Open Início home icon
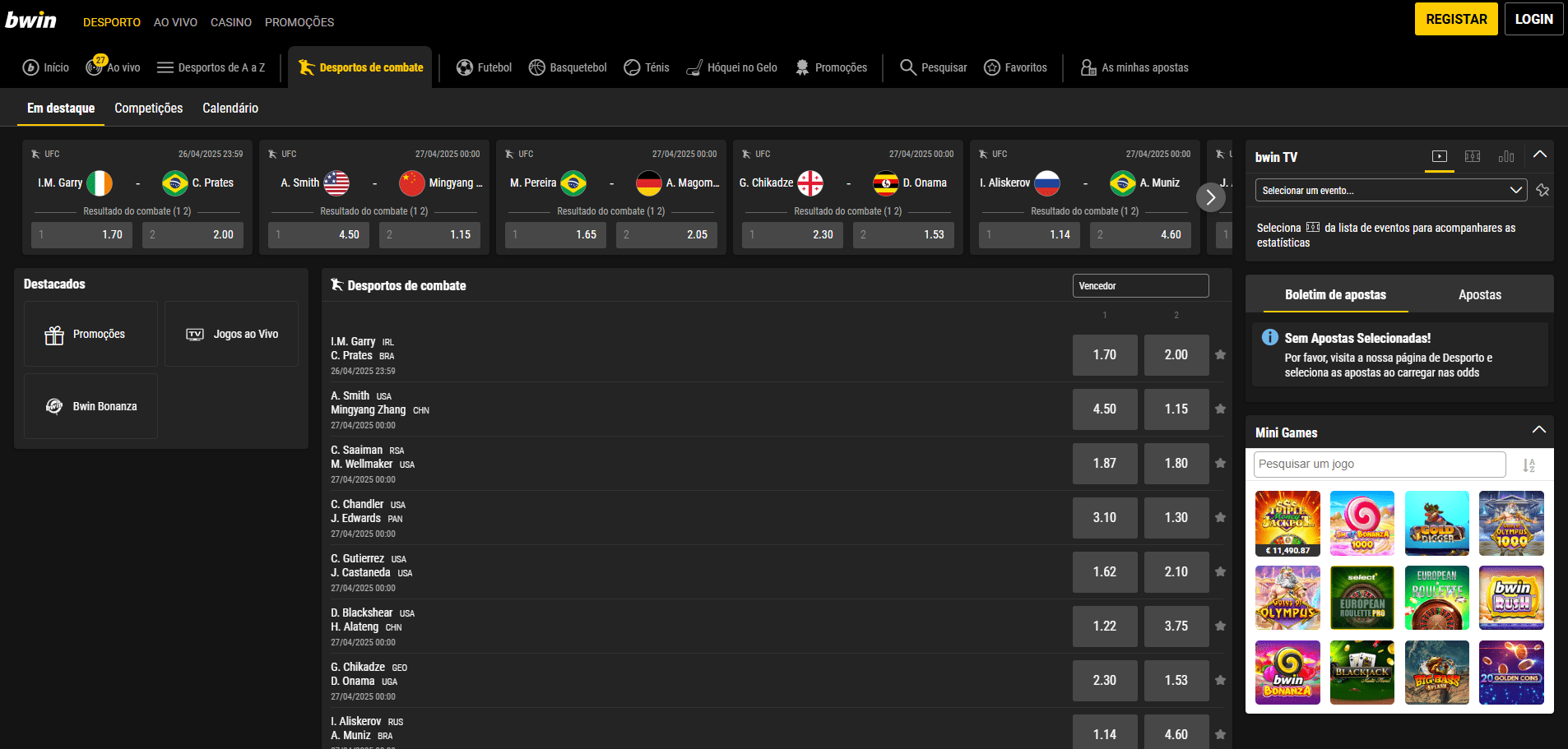 pyautogui.click(x=30, y=67)
